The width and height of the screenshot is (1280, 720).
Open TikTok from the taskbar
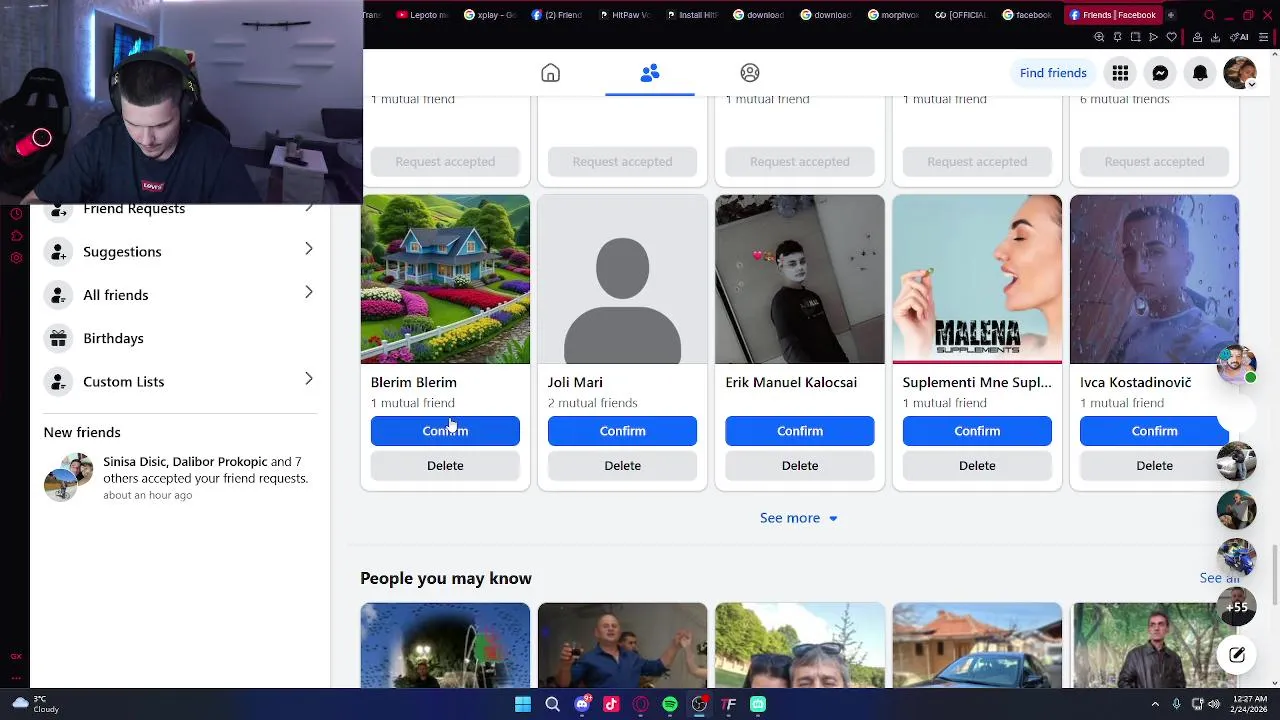tap(611, 704)
